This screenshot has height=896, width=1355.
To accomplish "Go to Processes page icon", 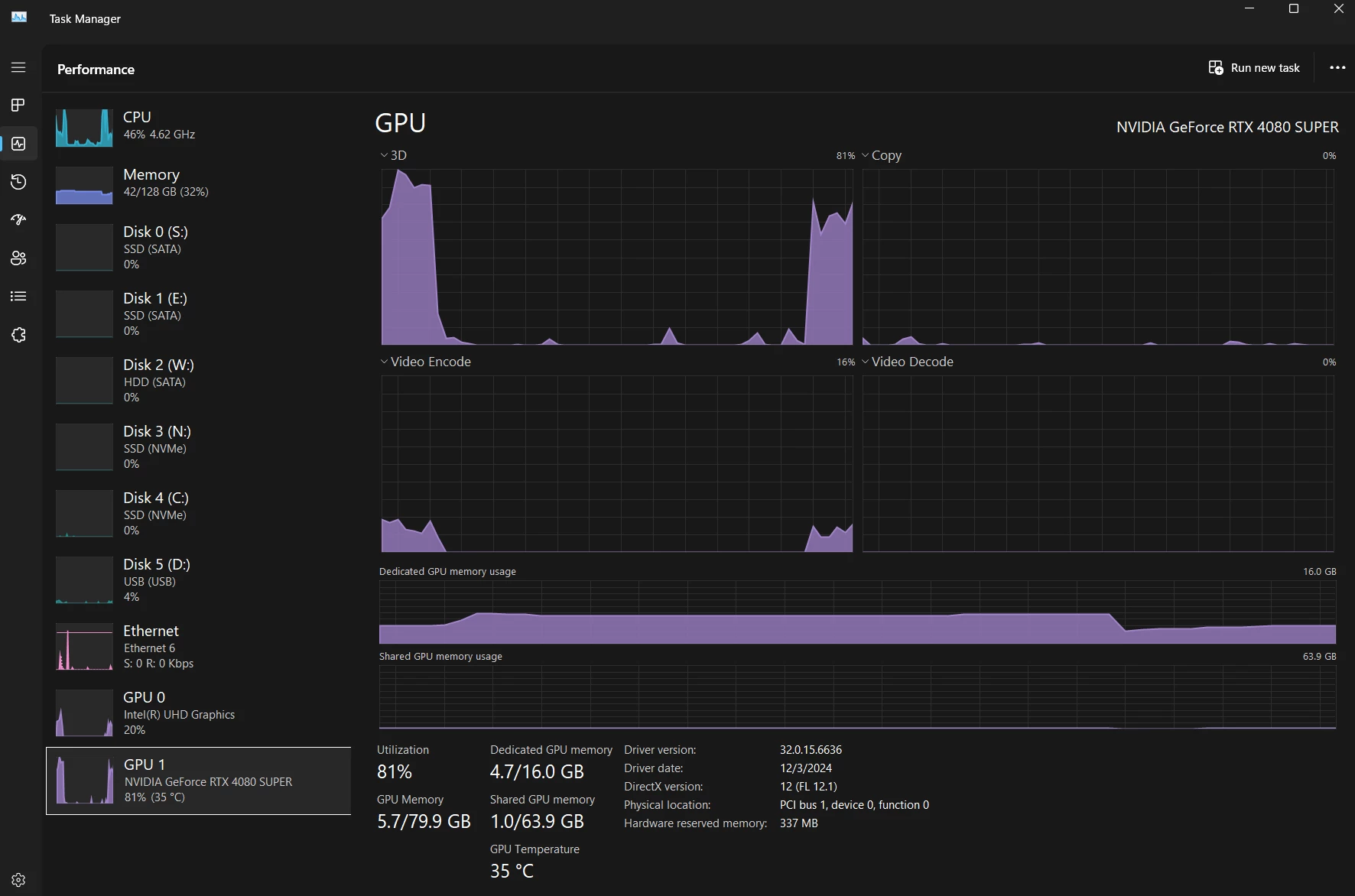I will [18, 105].
